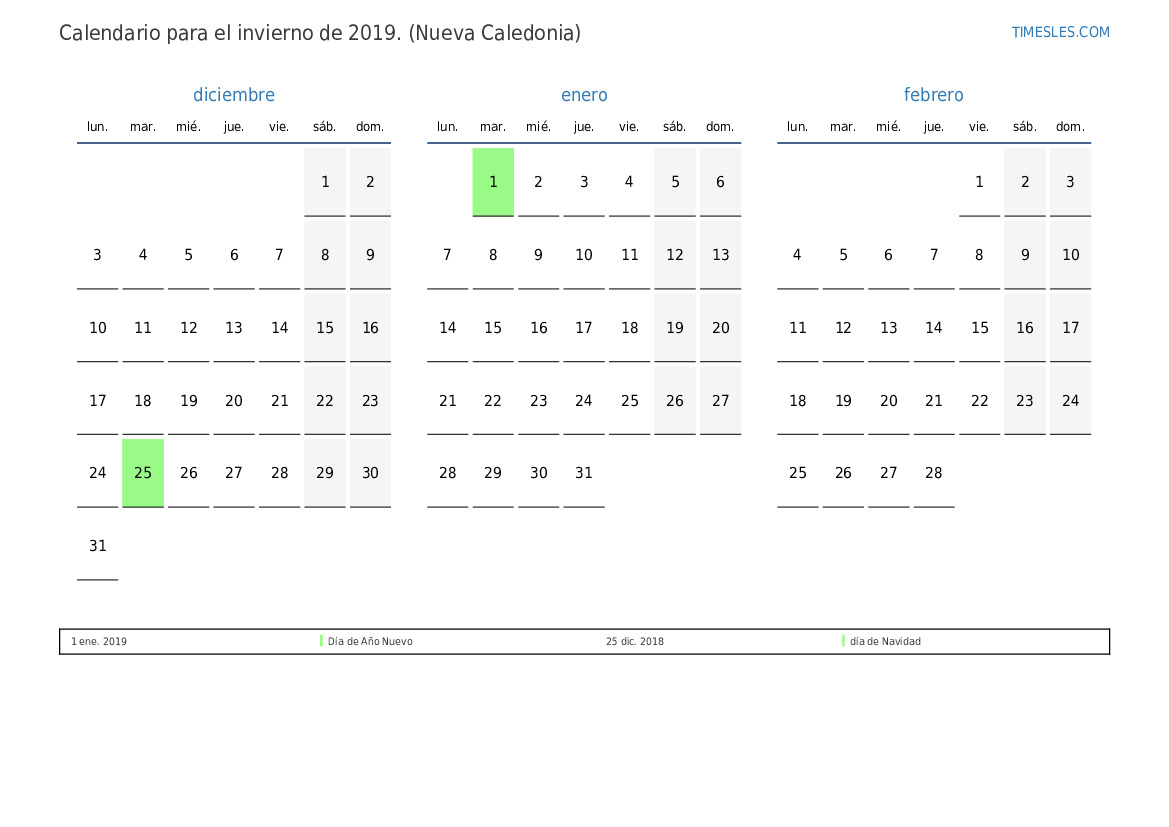Click the enero month heading
The width and height of the screenshot is (1169, 827).
tap(584, 95)
